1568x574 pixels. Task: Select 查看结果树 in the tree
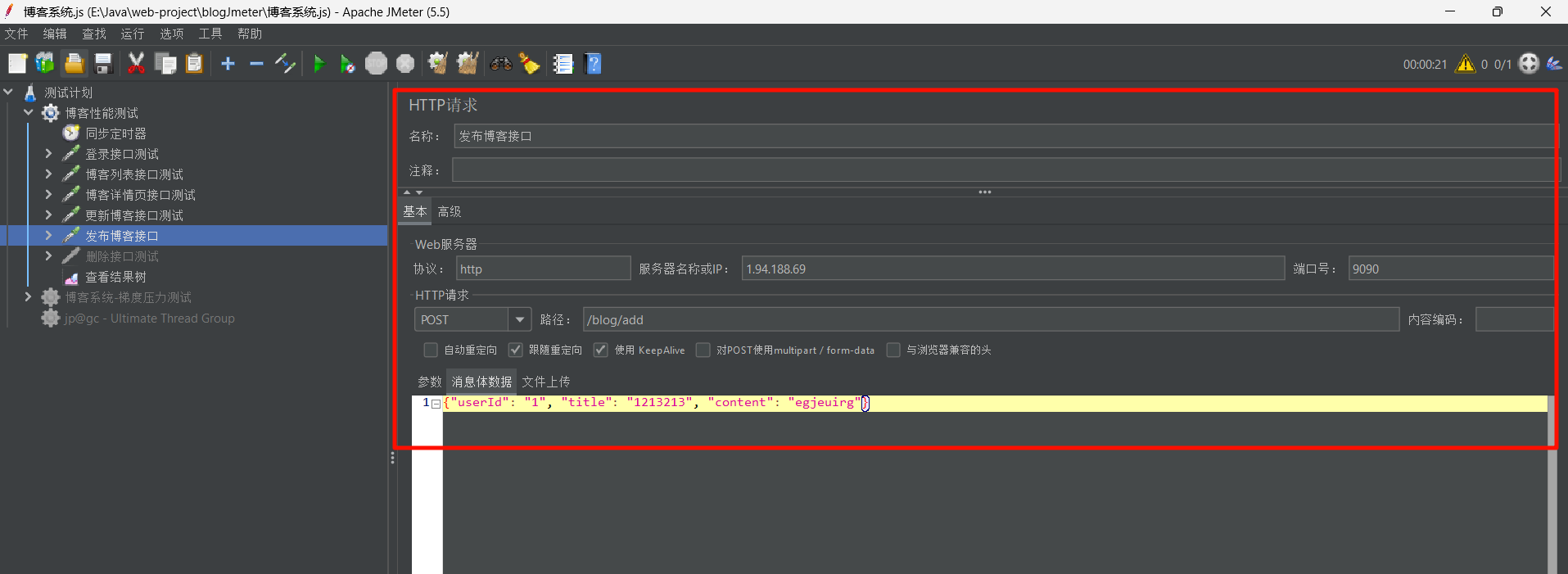115,277
